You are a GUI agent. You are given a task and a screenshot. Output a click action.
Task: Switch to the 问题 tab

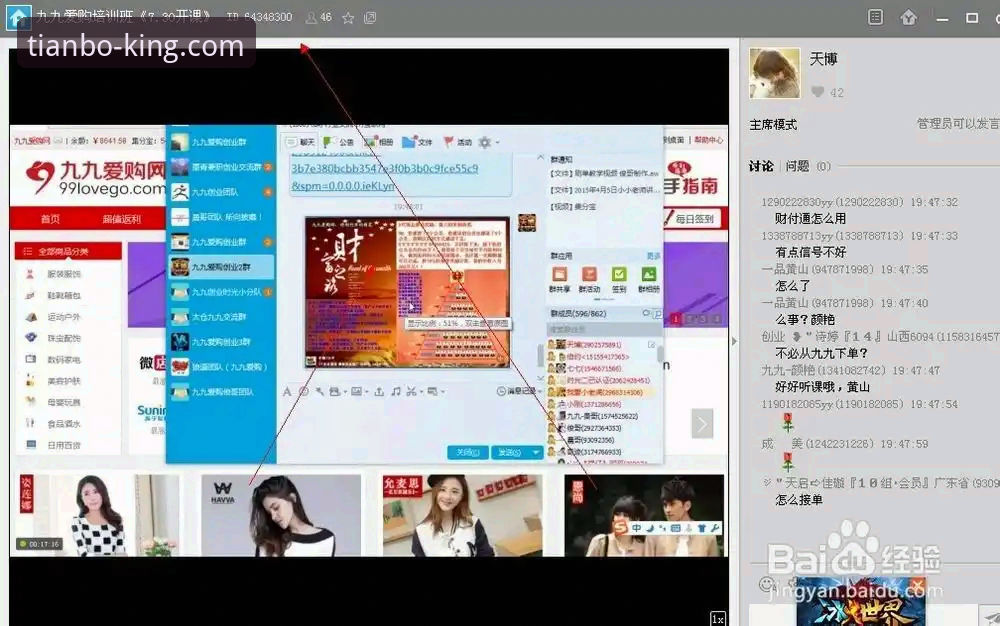pyautogui.click(x=797, y=166)
